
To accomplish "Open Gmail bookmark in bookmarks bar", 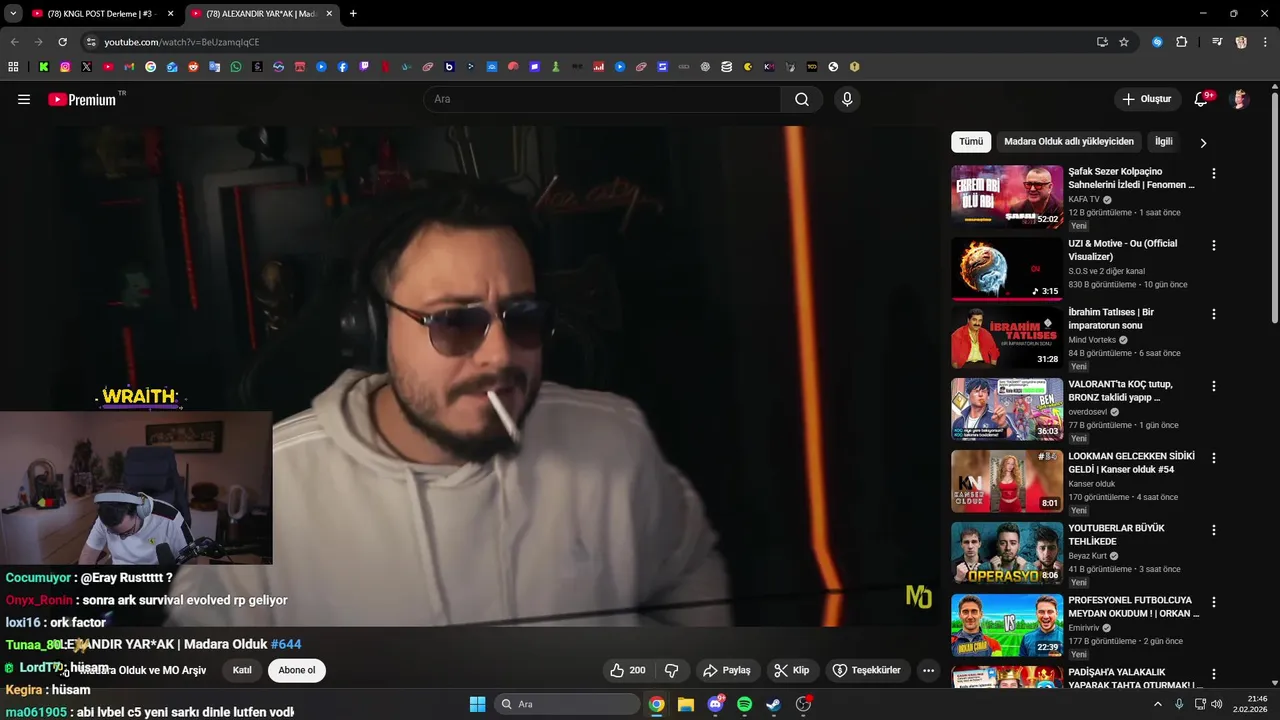I will pyautogui.click(x=129, y=67).
